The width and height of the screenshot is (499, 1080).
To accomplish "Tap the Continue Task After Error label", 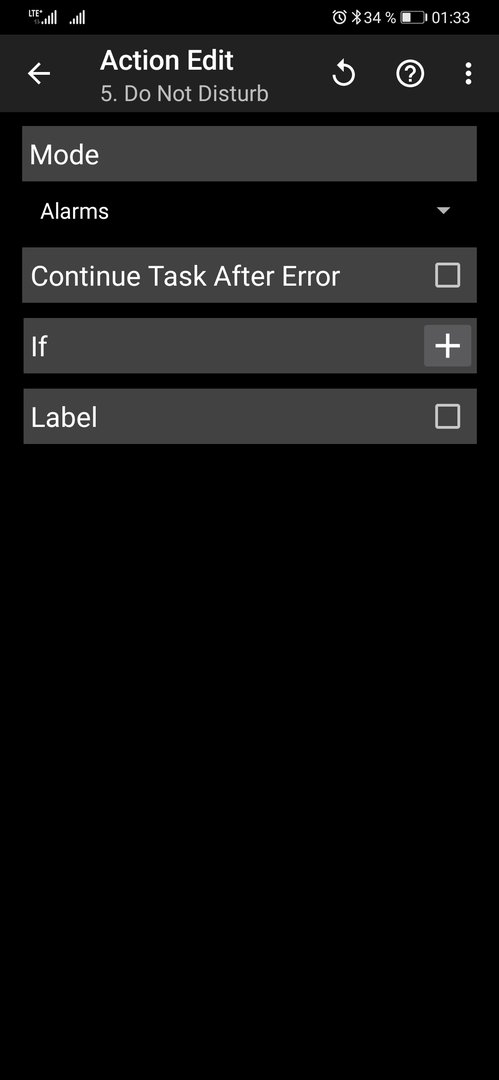I will coord(185,276).
